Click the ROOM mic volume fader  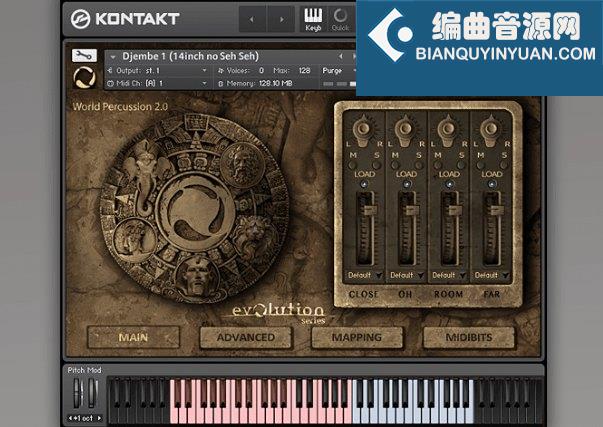(454, 210)
